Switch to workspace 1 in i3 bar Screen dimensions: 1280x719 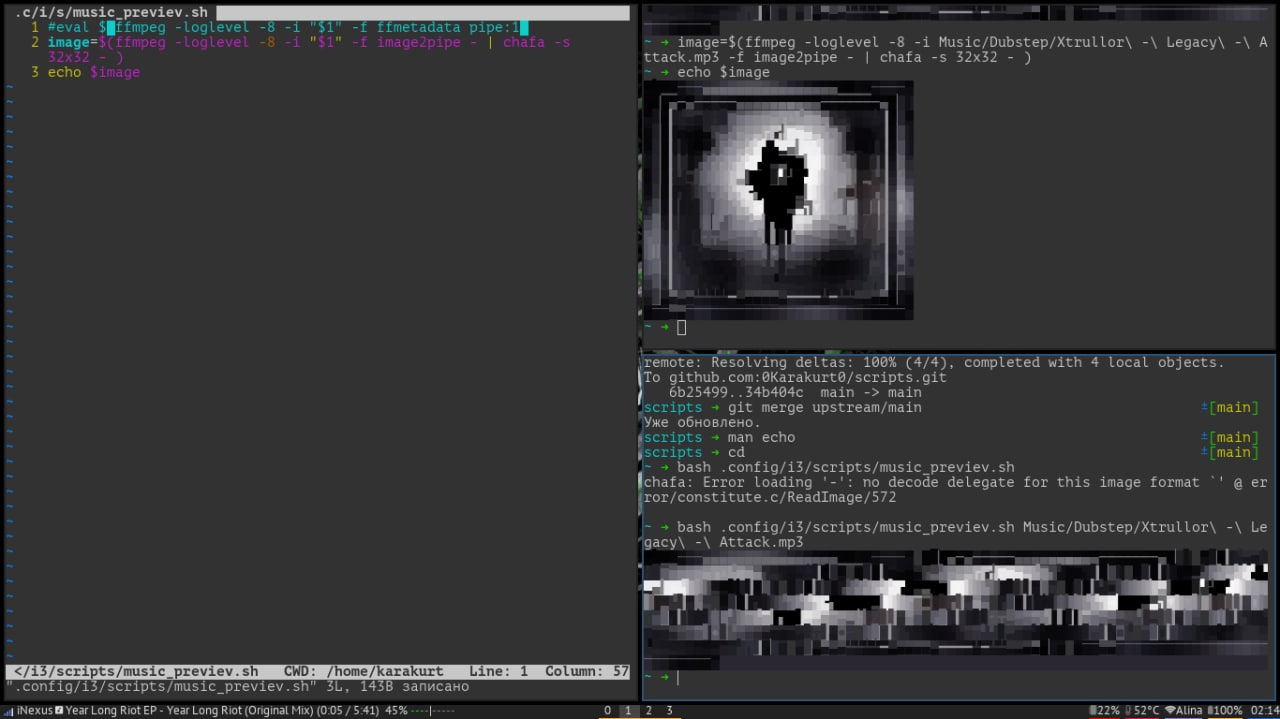click(x=628, y=711)
